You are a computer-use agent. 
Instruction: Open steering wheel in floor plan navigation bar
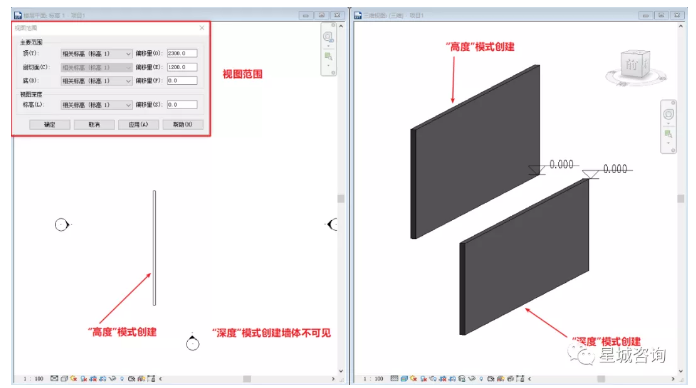[x=328, y=36]
